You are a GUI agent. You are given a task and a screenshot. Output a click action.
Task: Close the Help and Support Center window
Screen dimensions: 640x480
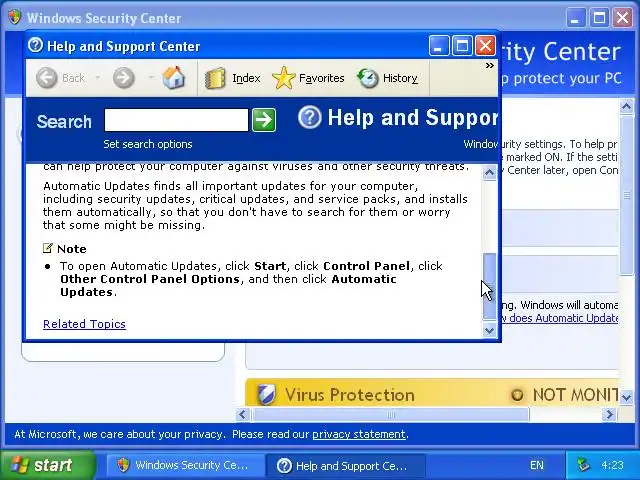485,45
